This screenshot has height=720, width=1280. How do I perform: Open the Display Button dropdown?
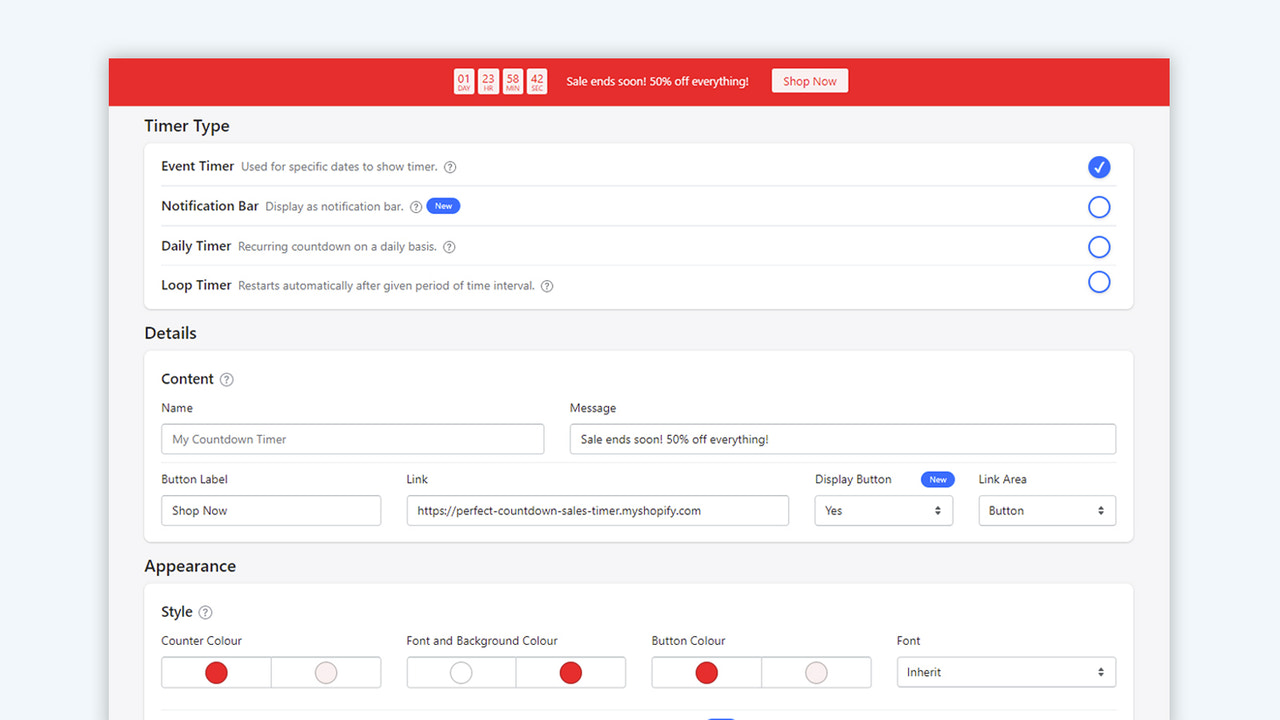click(x=883, y=510)
